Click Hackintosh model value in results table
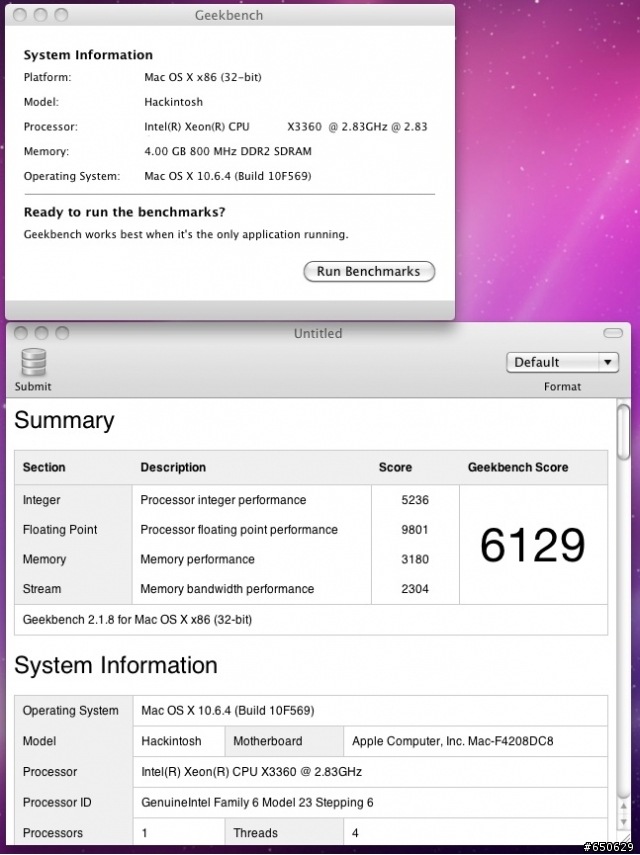Screen dimensions: 640x855 (x=171, y=741)
